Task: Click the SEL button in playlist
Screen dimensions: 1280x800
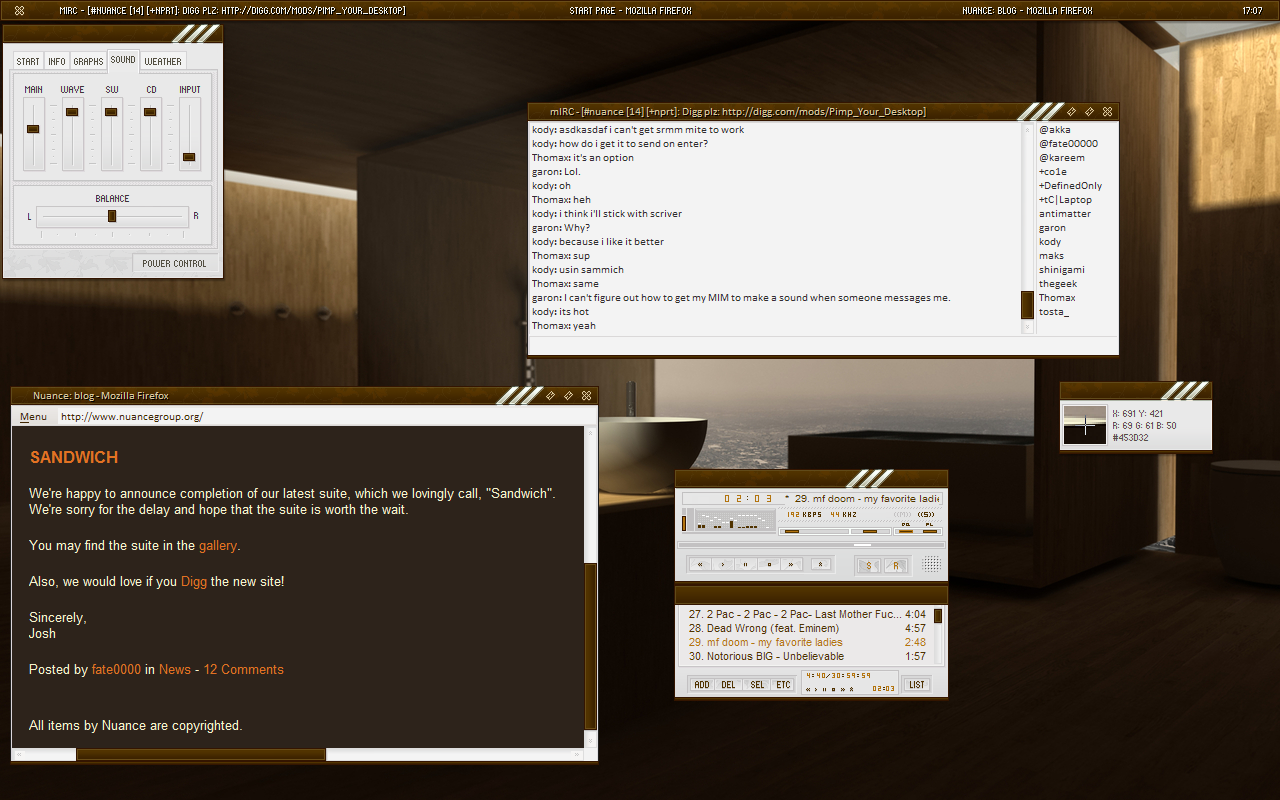Action: tap(757, 685)
